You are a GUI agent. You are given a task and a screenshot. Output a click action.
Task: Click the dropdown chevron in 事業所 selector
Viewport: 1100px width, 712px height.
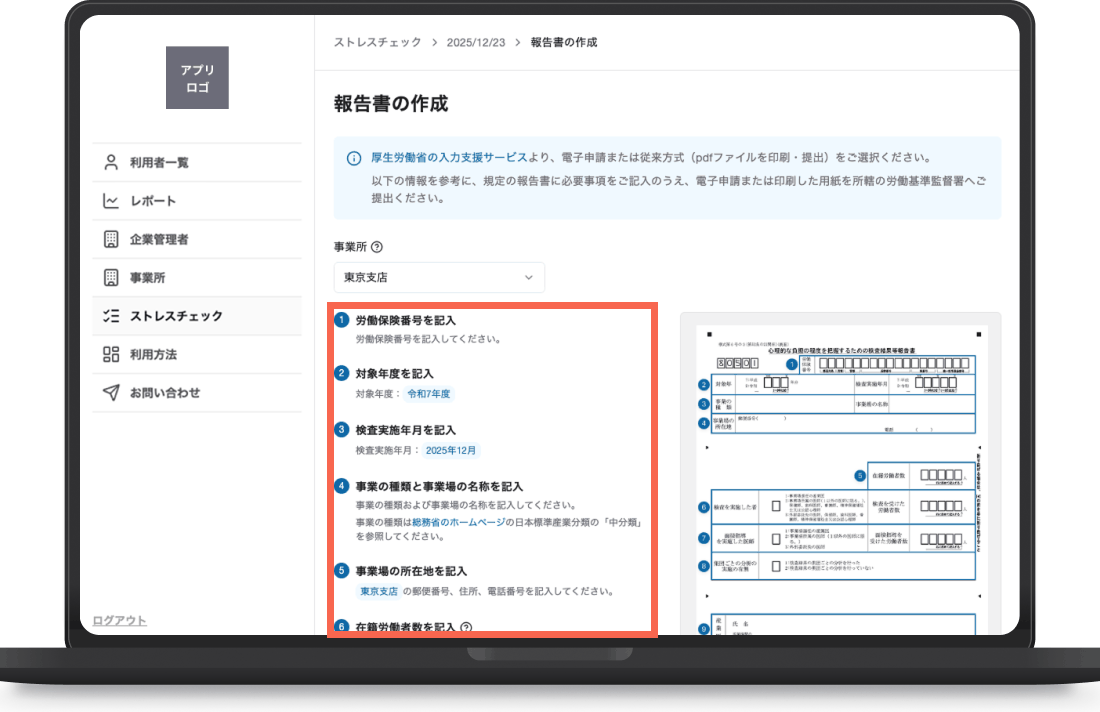(529, 278)
